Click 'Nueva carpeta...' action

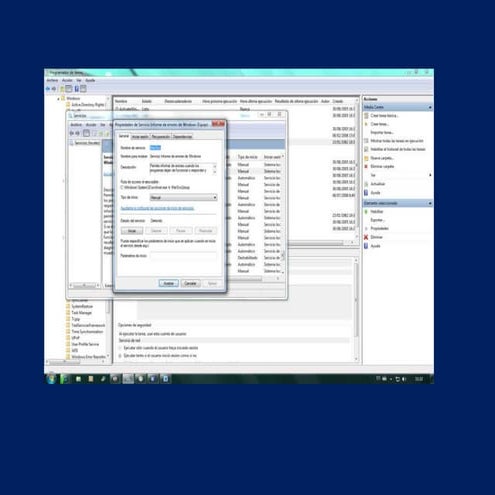[382, 158]
